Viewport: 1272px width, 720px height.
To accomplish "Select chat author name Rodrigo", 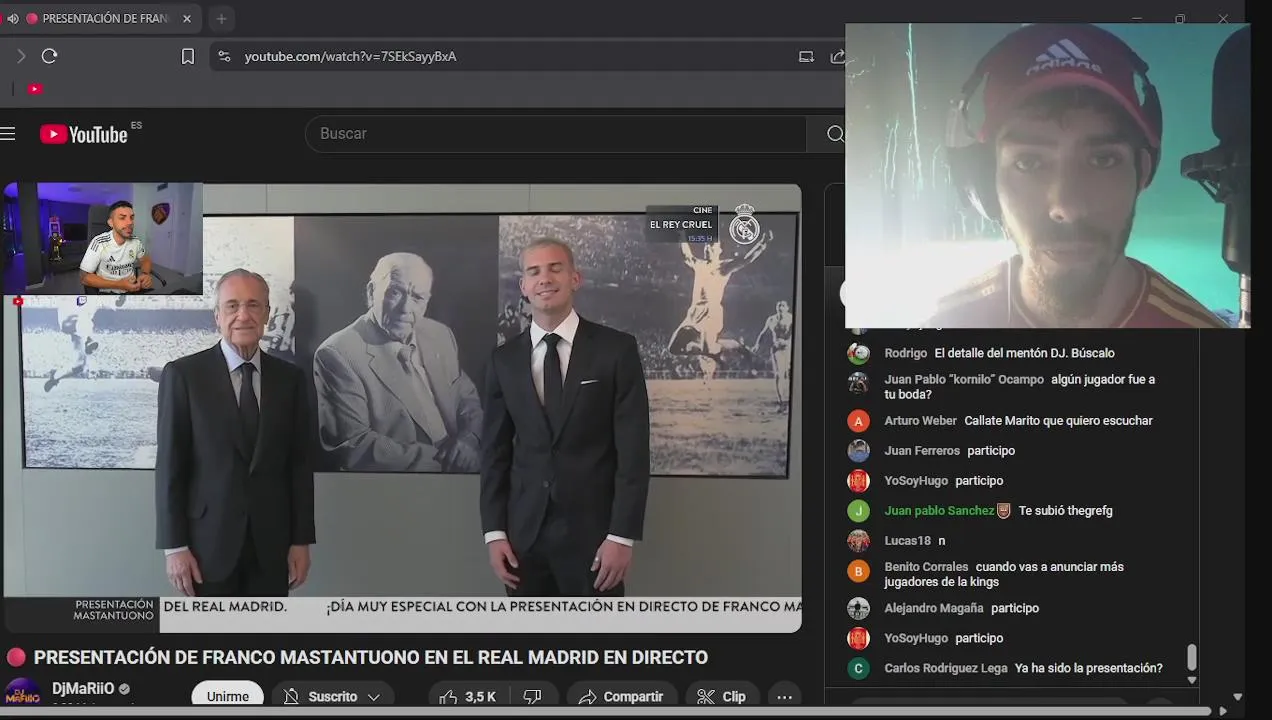I will pyautogui.click(x=905, y=353).
